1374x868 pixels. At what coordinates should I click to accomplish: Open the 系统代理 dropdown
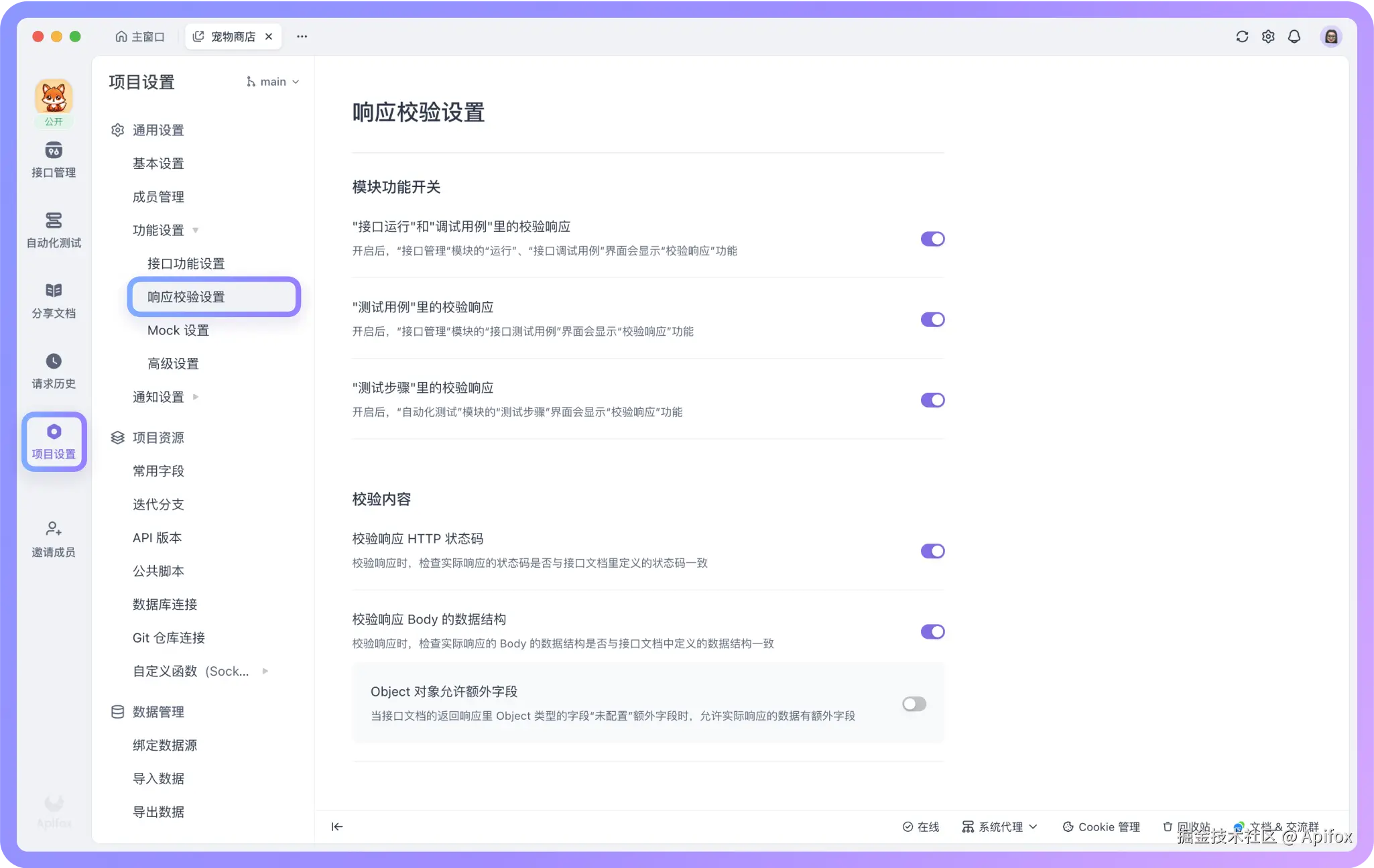[999, 826]
